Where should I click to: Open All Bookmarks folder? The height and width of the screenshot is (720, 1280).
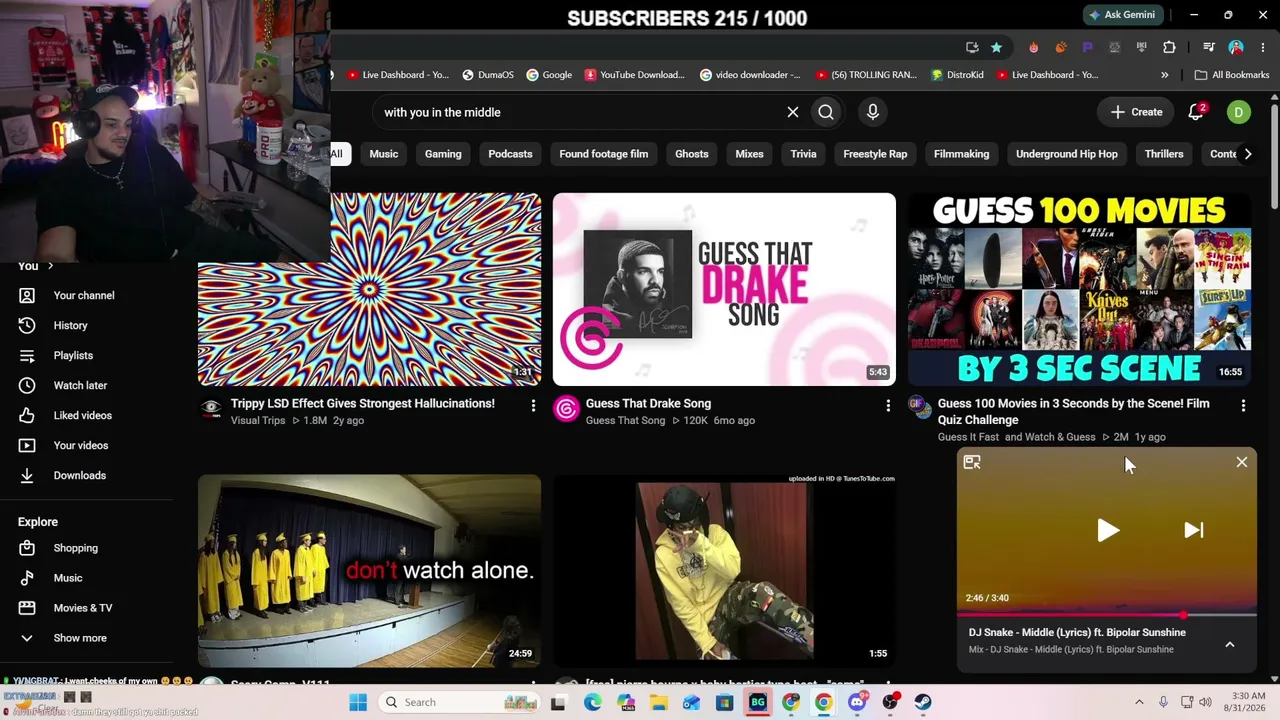1232,75
